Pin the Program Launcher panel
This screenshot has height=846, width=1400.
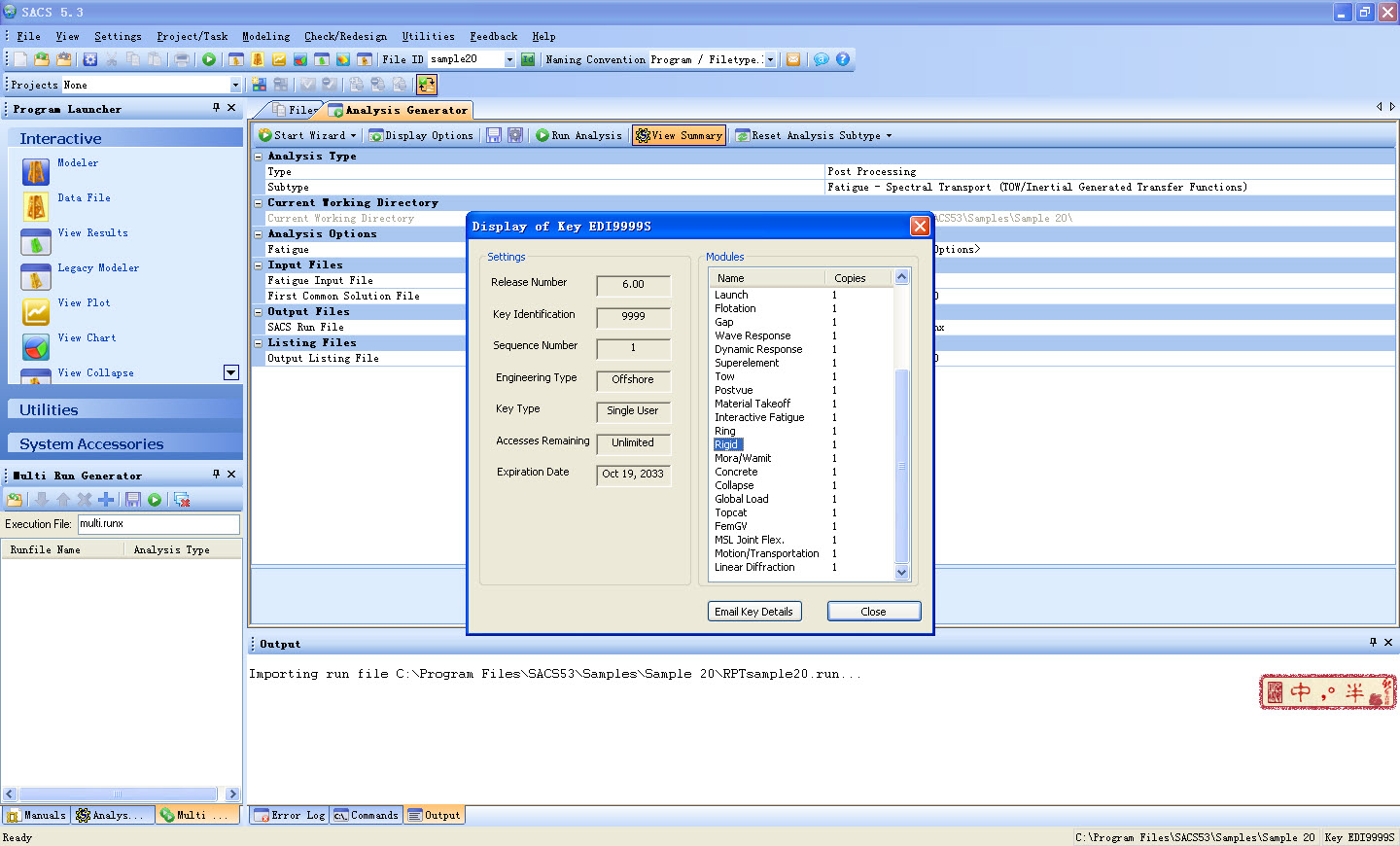click(216, 108)
